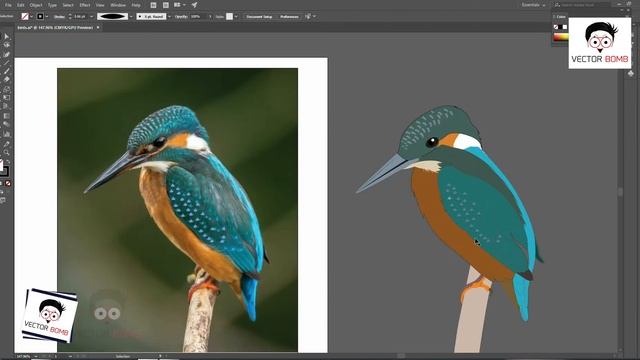Open the Effect menu
Screen dimensions: 640x360
click(84, 5)
